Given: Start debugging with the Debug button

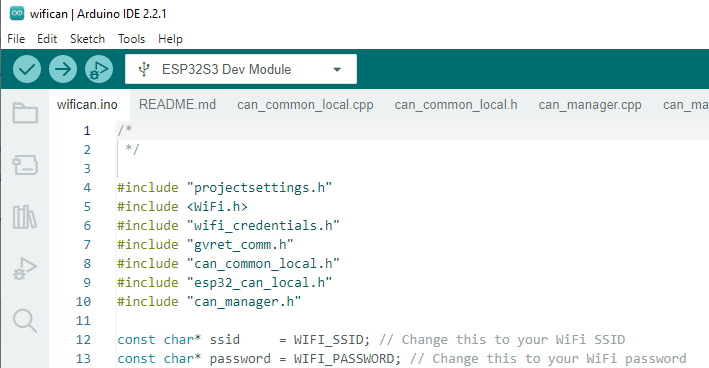Looking at the screenshot, I should coord(99,69).
